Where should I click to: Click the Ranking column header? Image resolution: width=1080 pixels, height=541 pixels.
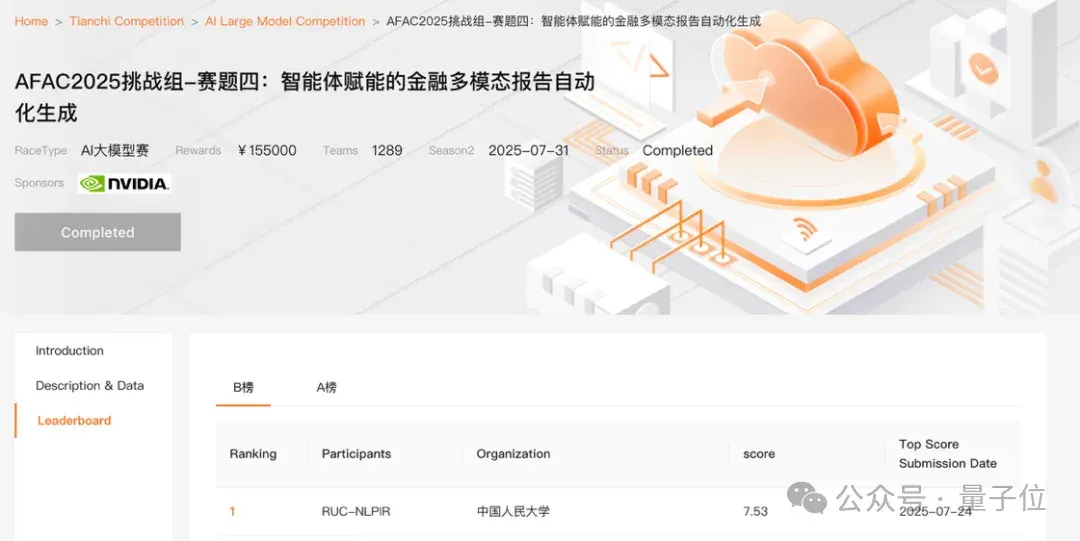tap(253, 453)
